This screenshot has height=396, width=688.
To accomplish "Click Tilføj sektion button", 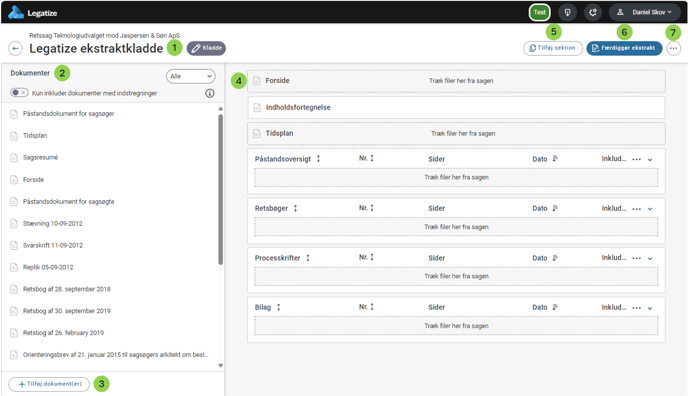I will 553,48.
